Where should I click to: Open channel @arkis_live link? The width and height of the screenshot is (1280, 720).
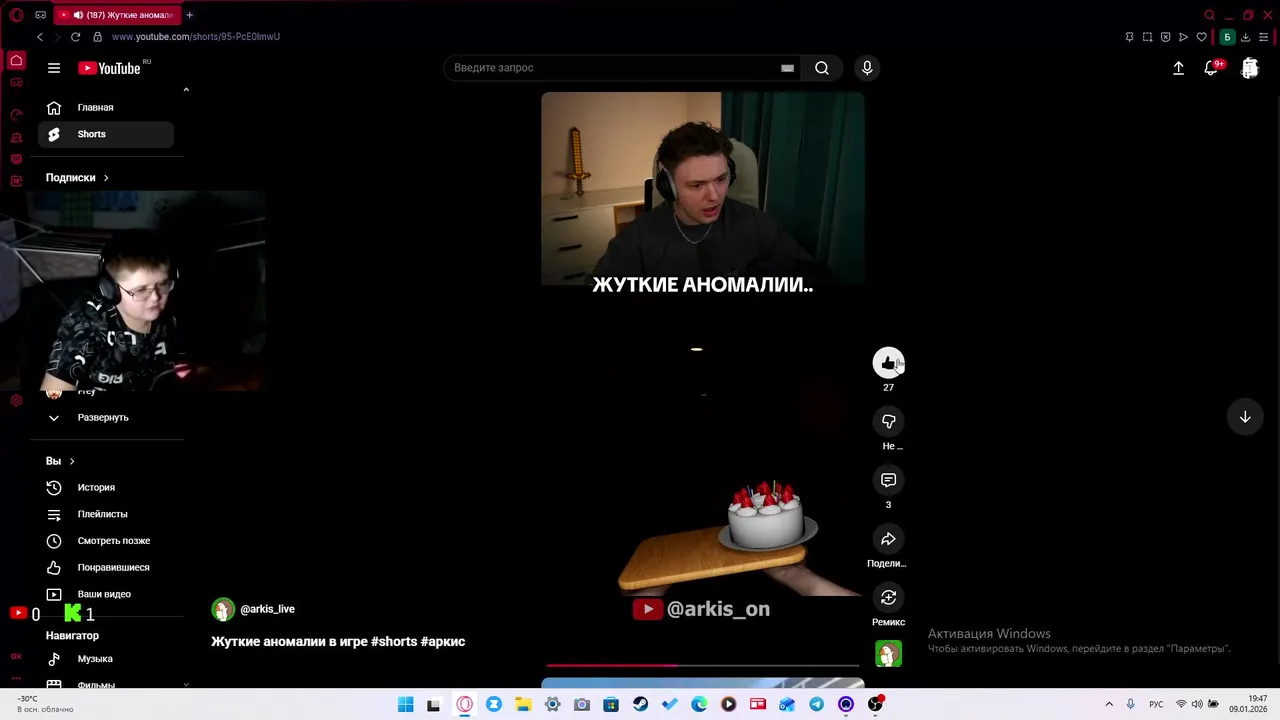click(x=267, y=609)
